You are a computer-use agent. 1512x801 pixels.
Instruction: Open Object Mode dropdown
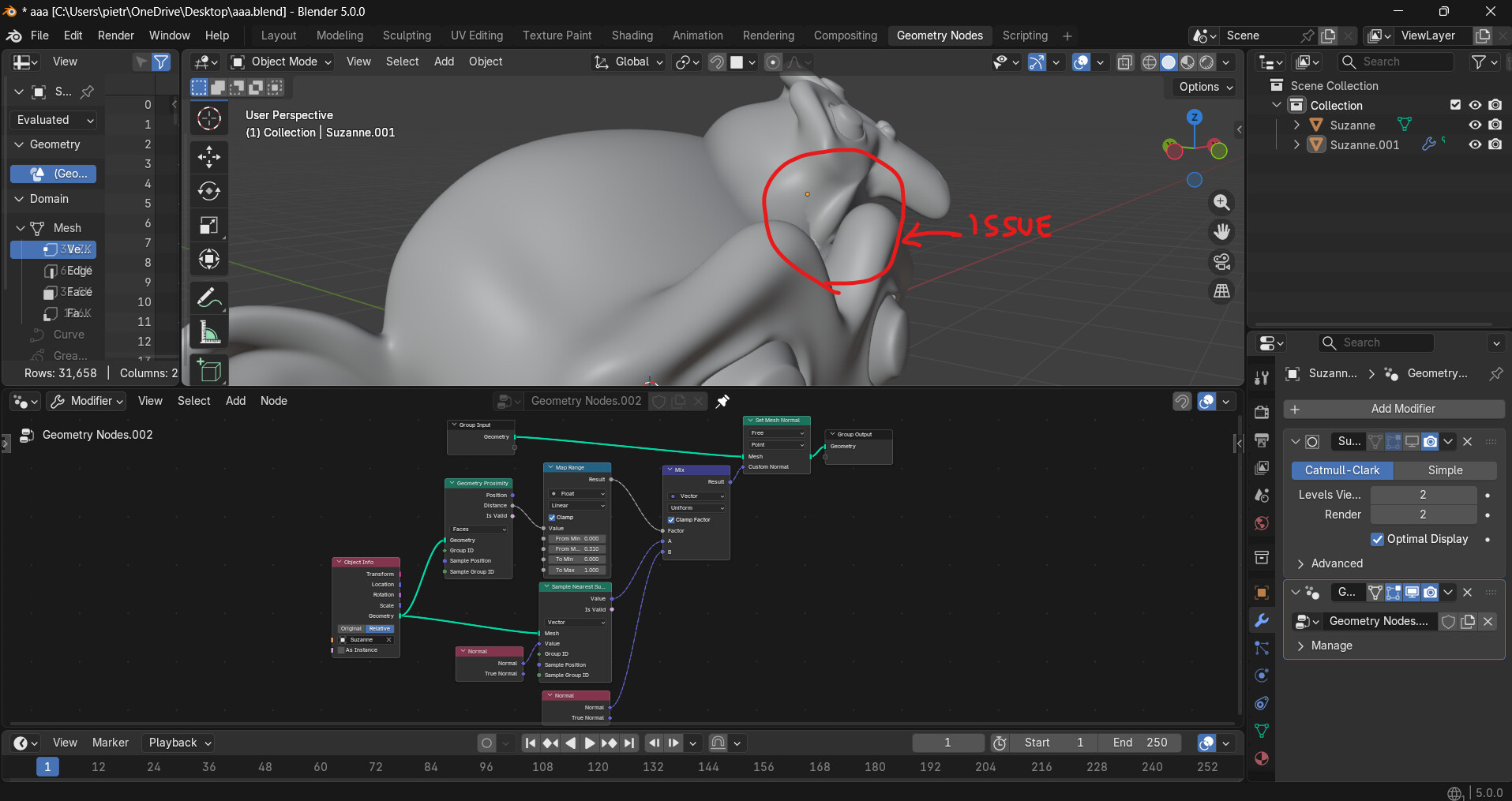[x=281, y=62]
